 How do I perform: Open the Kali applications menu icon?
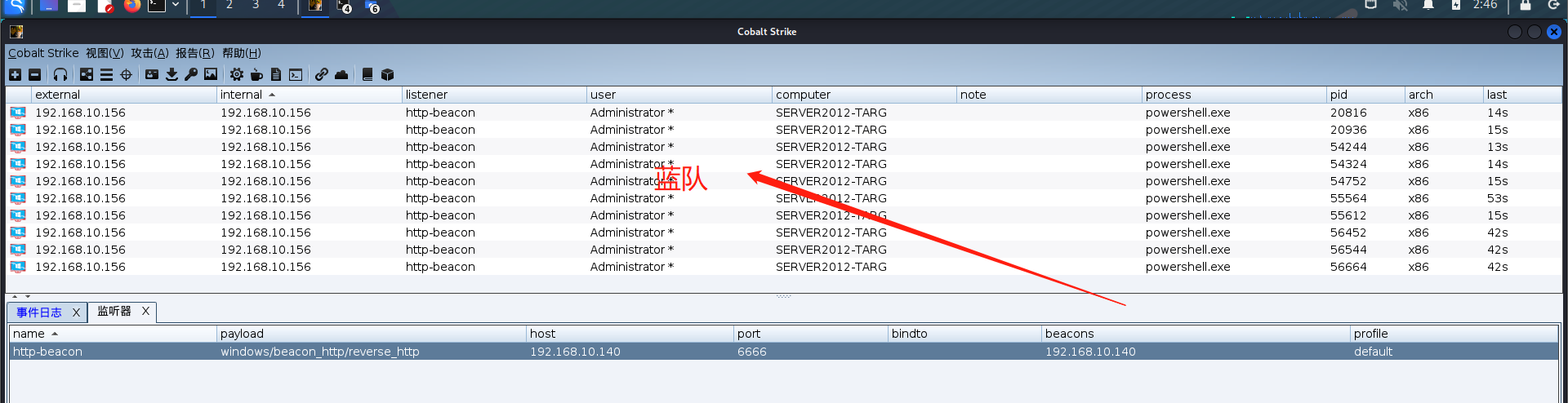point(16,6)
